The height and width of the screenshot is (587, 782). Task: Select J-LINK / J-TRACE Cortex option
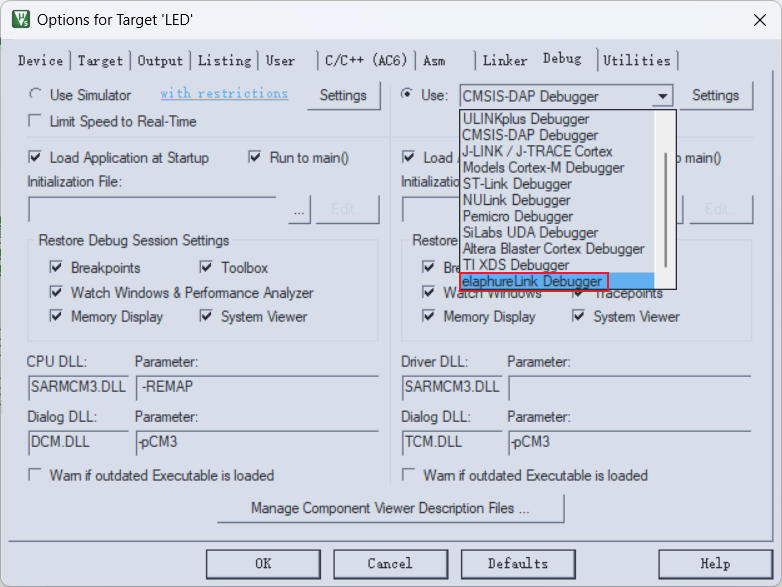pos(558,152)
